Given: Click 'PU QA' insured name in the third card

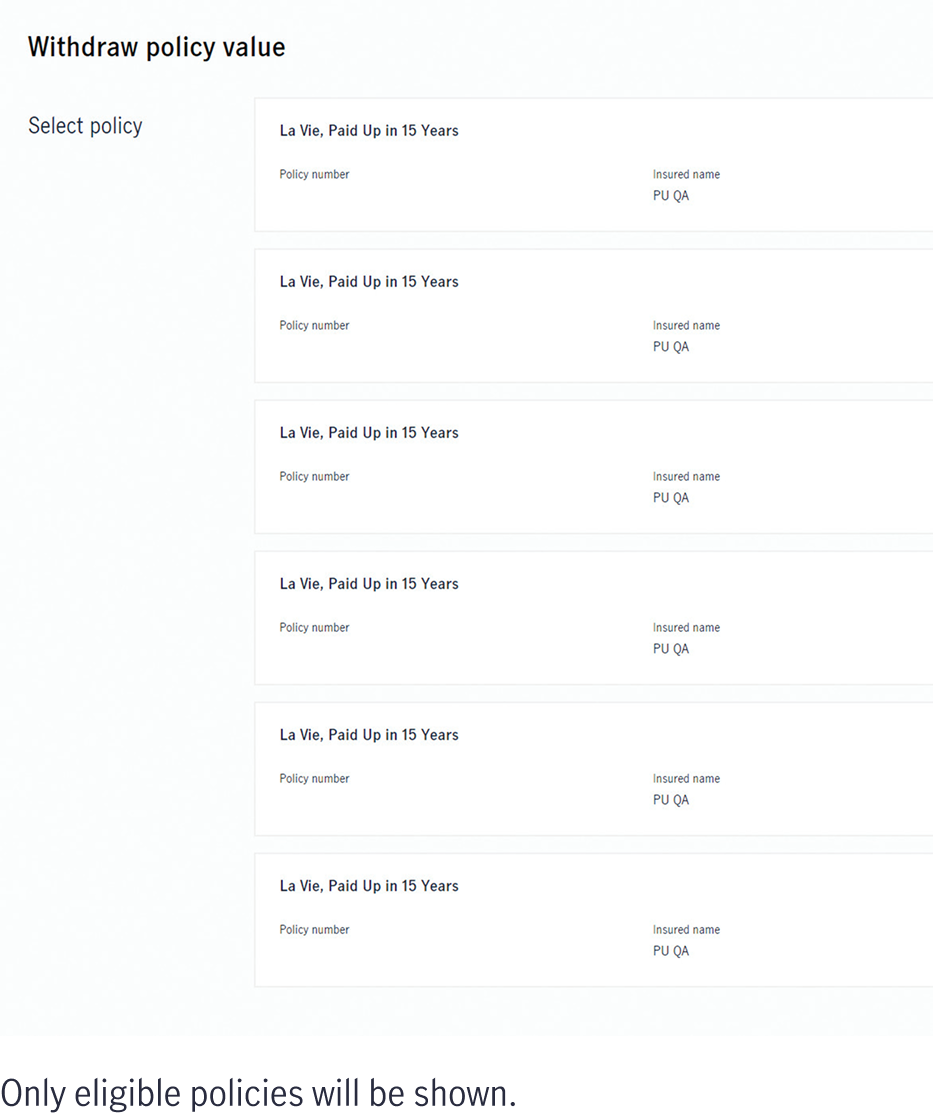Looking at the screenshot, I should [671, 498].
